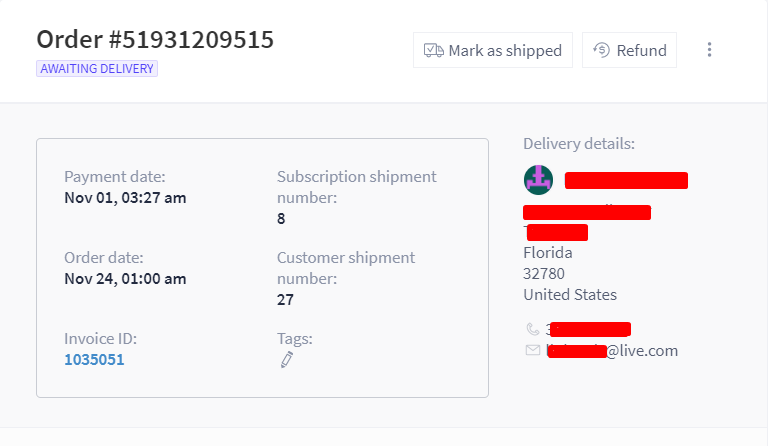This screenshot has width=768, height=446.
Task: Edit tags with the pencil icon
Action: [x=287, y=359]
